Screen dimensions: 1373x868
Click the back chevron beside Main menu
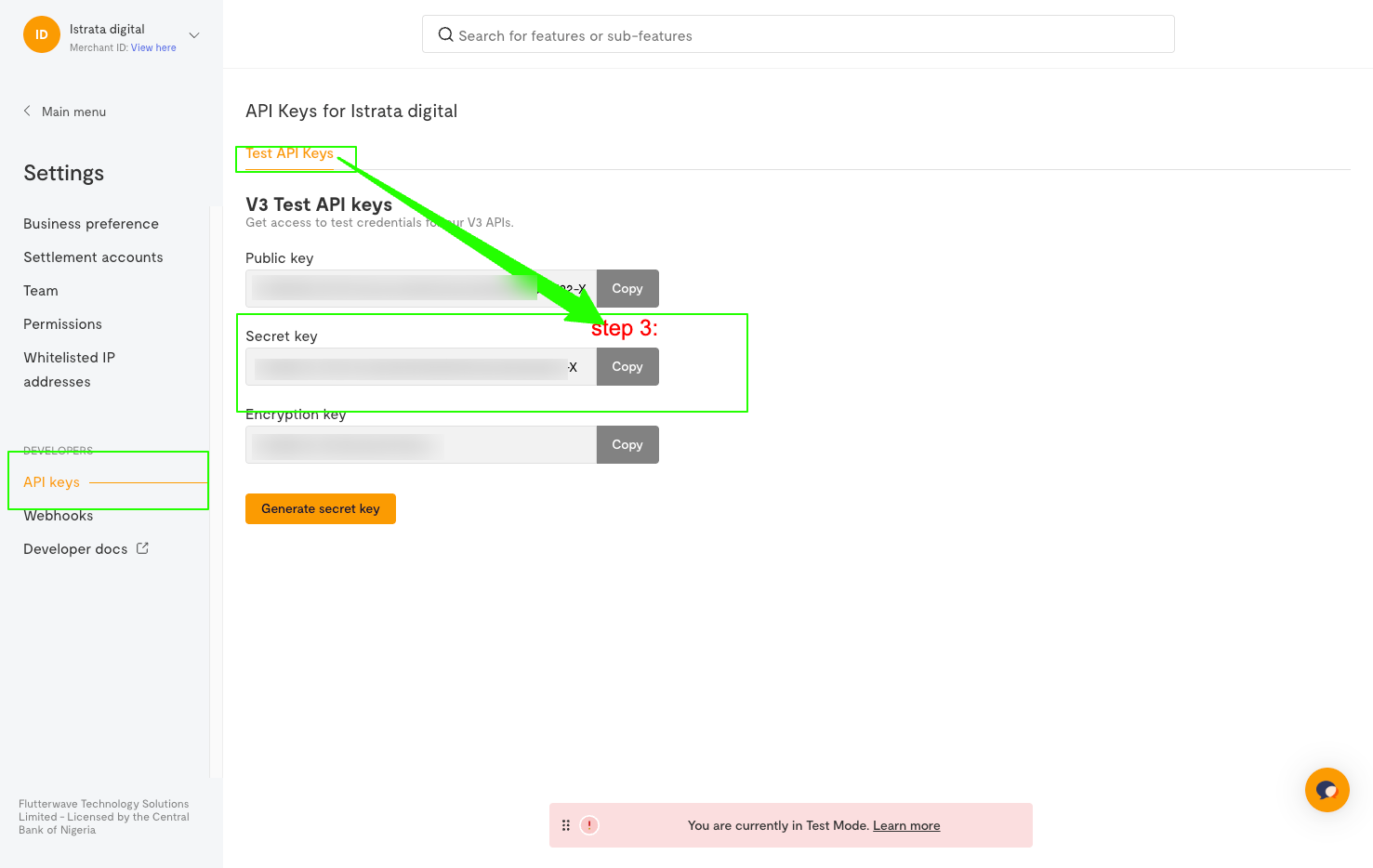click(x=27, y=112)
